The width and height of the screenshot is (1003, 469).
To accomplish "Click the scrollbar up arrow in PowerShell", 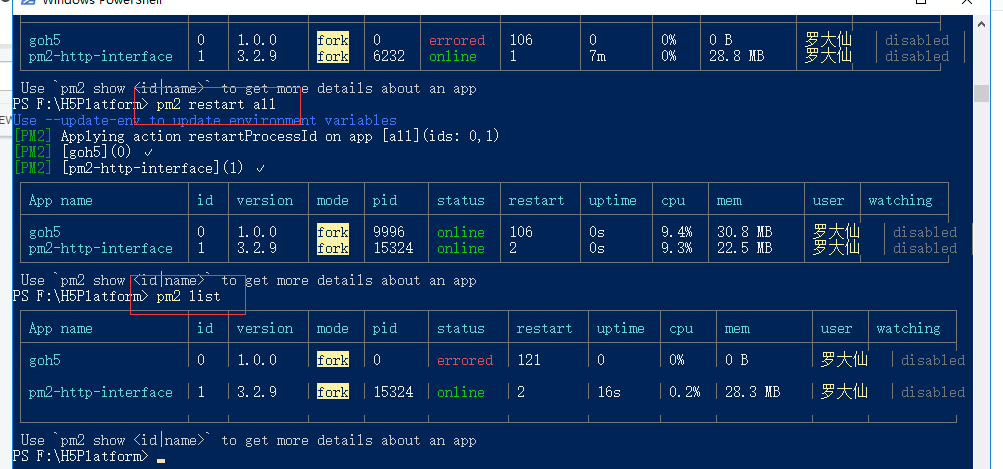I will coord(982,24).
